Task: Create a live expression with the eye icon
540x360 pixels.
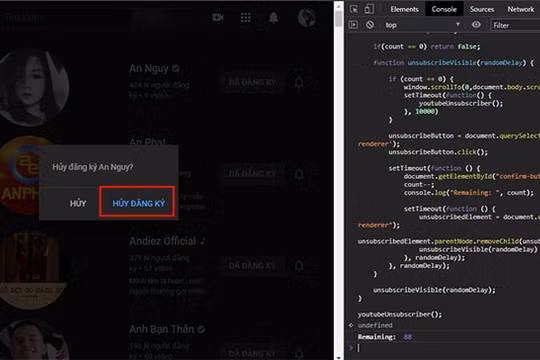Action: click(476, 25)
